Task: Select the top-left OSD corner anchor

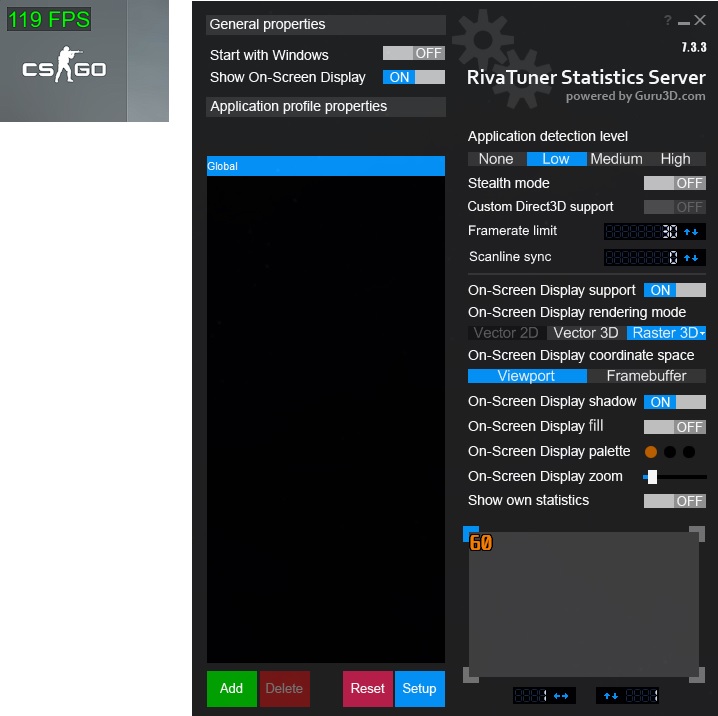Action: coord(470,532)
